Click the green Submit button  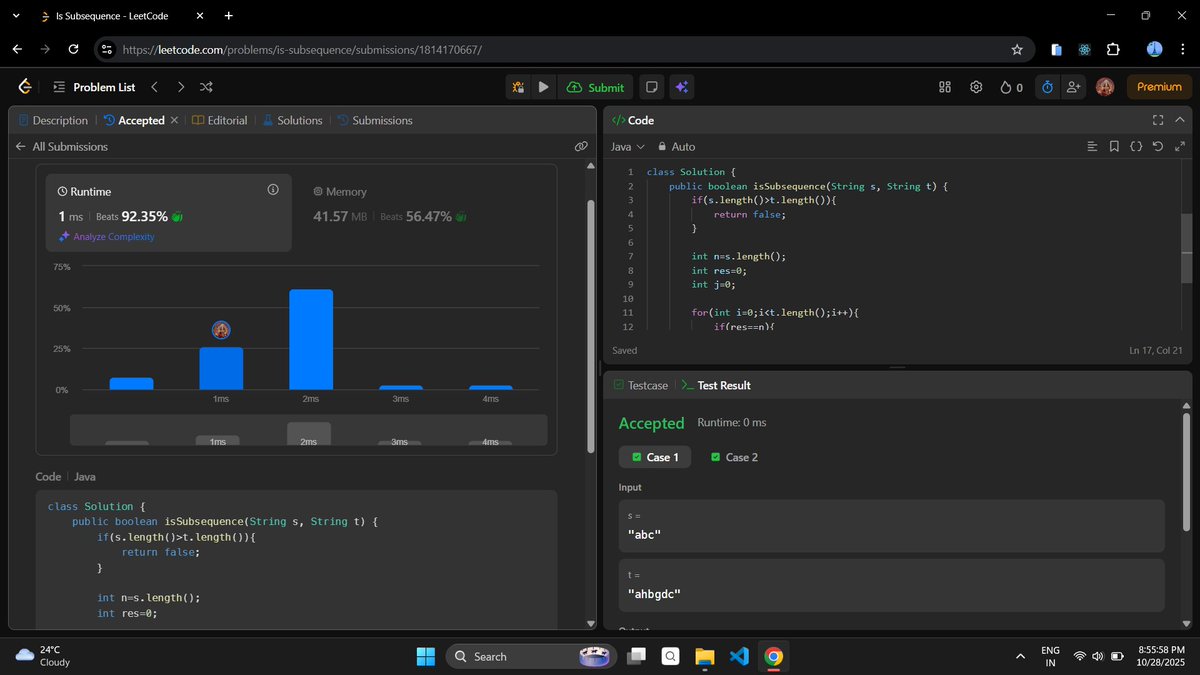[x=596, y=87]
